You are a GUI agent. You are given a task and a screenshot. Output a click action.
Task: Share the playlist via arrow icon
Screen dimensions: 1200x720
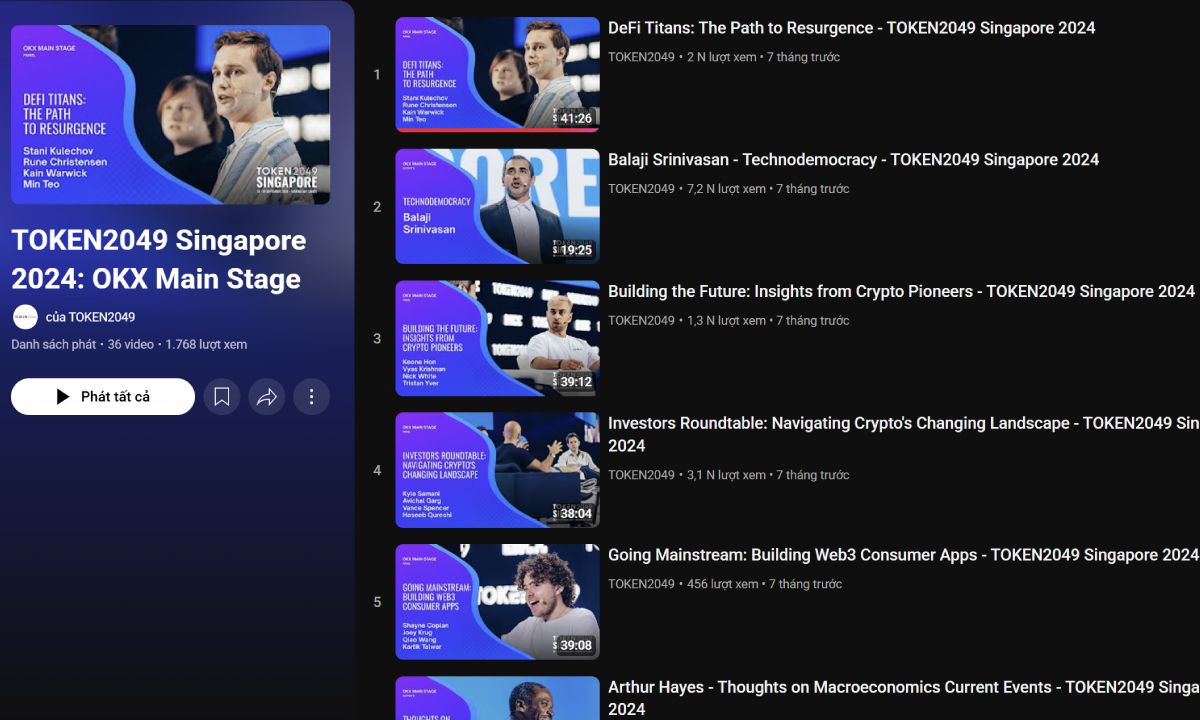coord(267,397)
